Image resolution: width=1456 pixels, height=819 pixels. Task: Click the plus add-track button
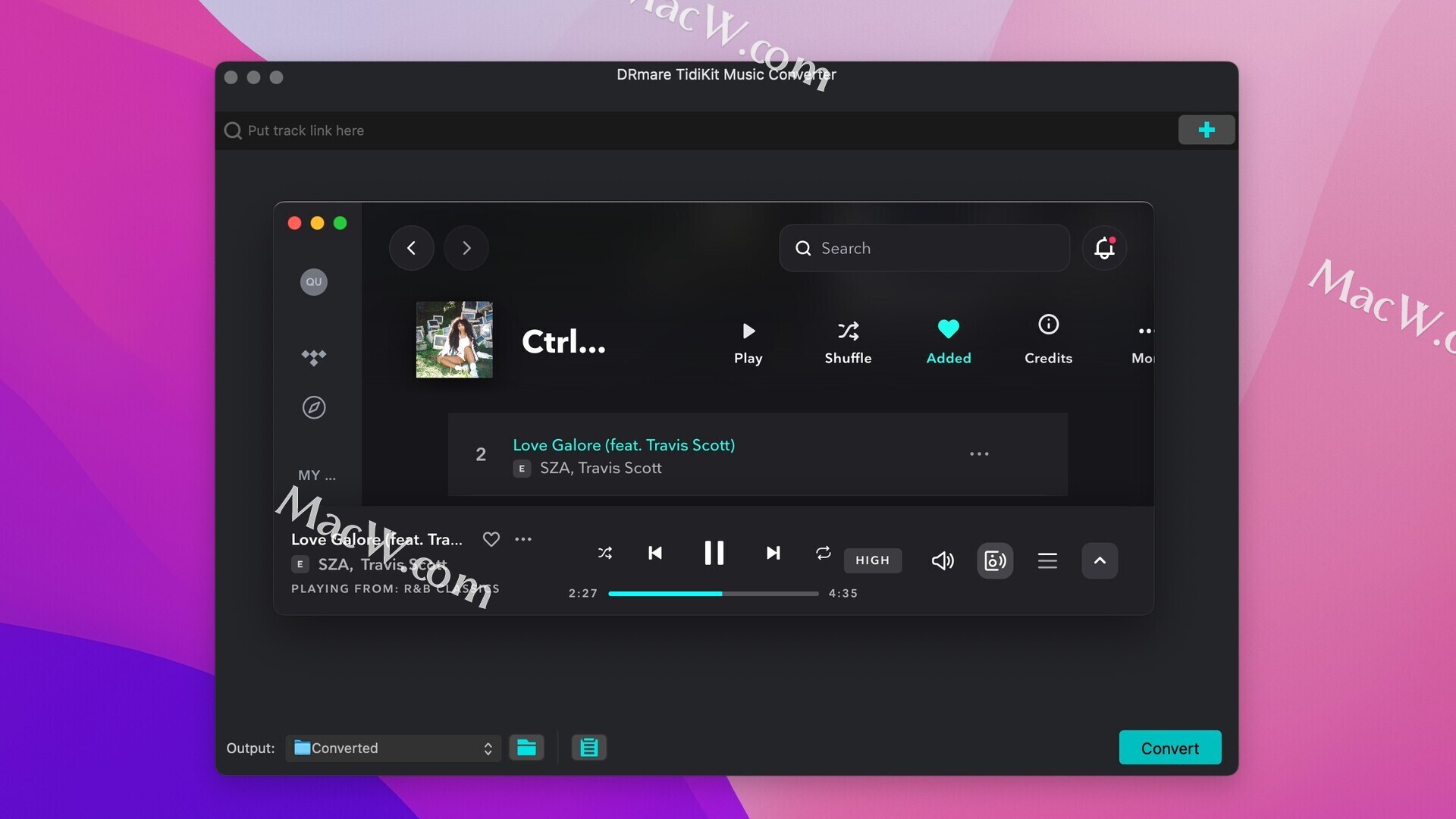(1207, 130)
